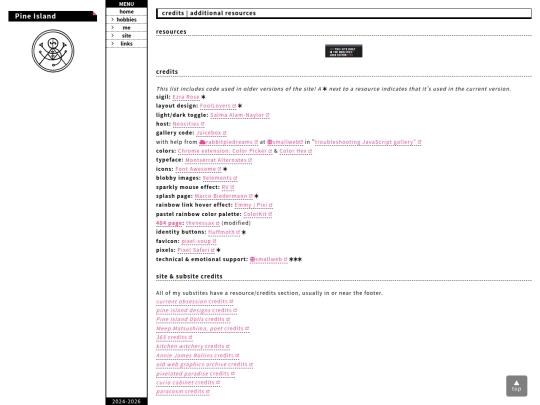The height and width of the screenshot is (405, 540).
Task: Open the thenessax link
Action: (202, 223)
